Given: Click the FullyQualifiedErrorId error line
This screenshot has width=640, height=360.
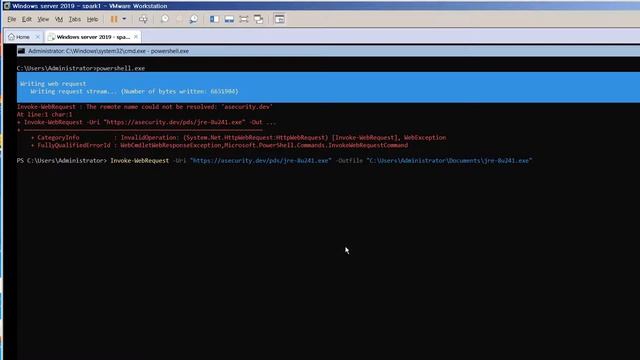Looking at the screenshot, I should [219, 145].
